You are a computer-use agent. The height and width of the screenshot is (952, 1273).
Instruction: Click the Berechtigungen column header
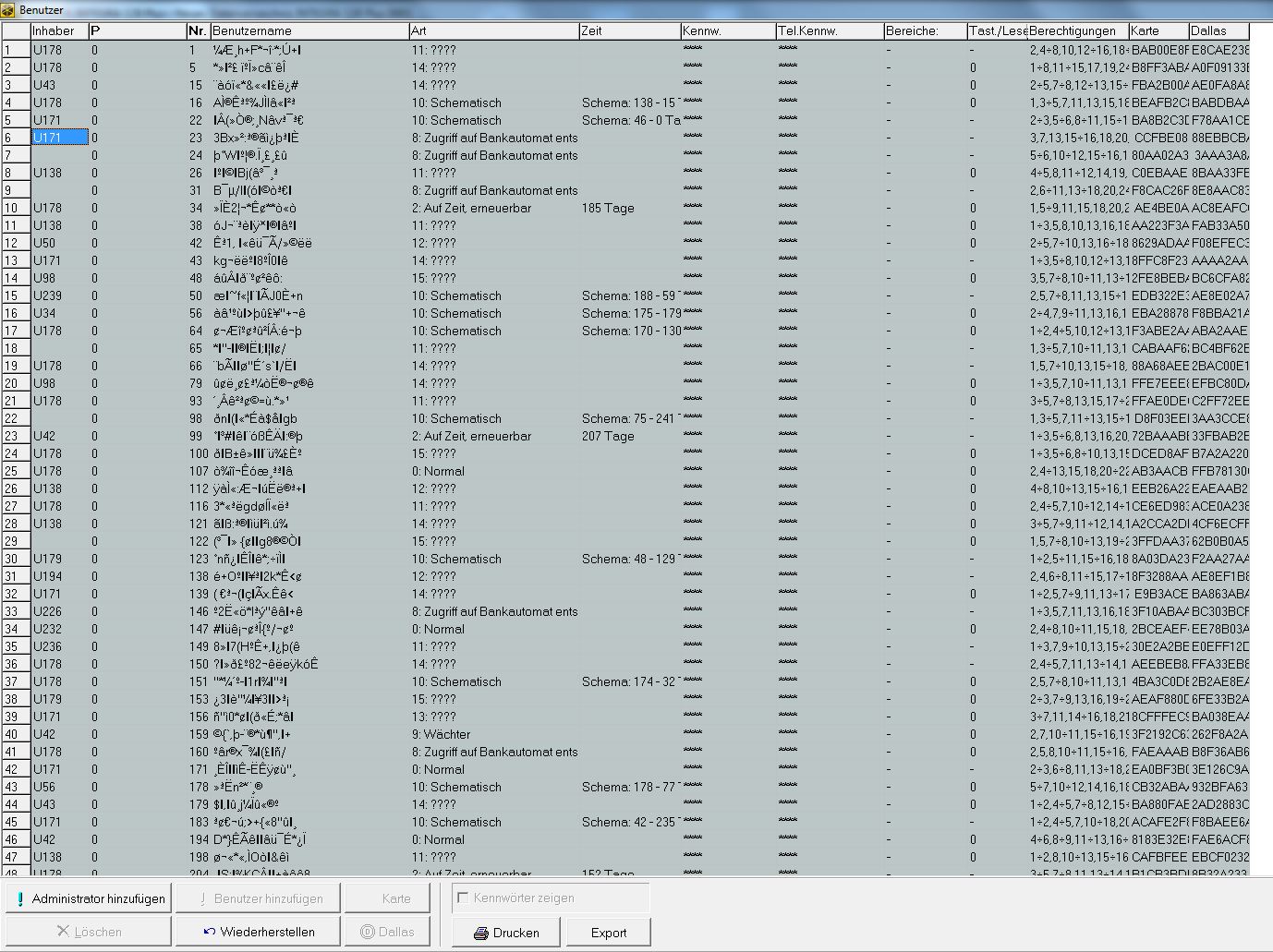[1076, 30]
